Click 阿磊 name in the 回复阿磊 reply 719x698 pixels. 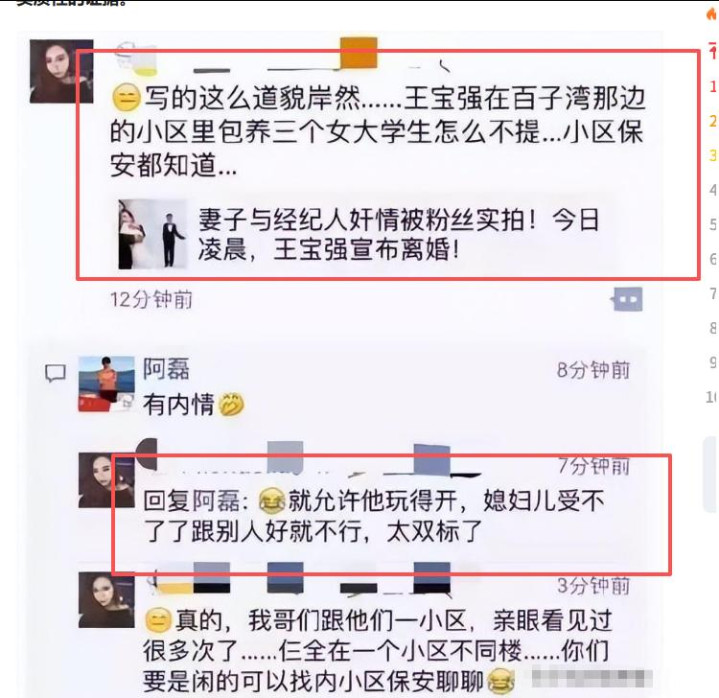(215, 500)
